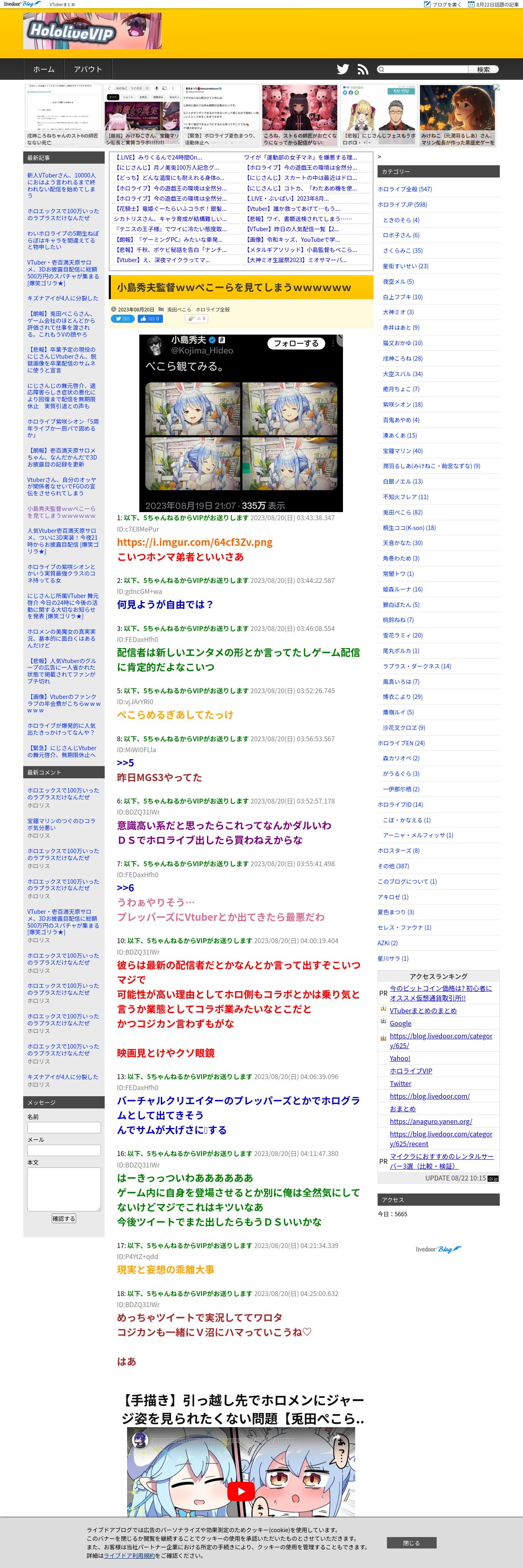Image resolution: width=523 pixels, height=1568 pixels.
Task: Open the VTuberまとめ link in top bar
Action: pos(62,4)
